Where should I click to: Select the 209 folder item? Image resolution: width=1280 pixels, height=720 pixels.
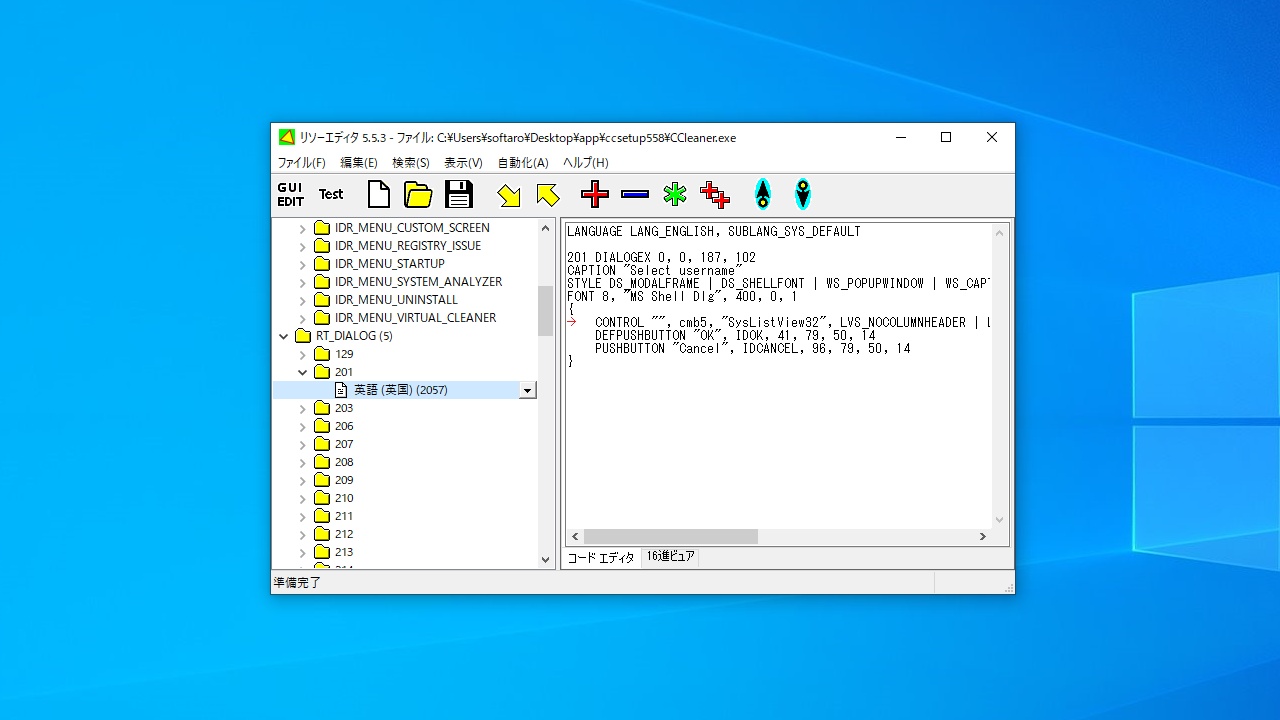coord(344,480)
